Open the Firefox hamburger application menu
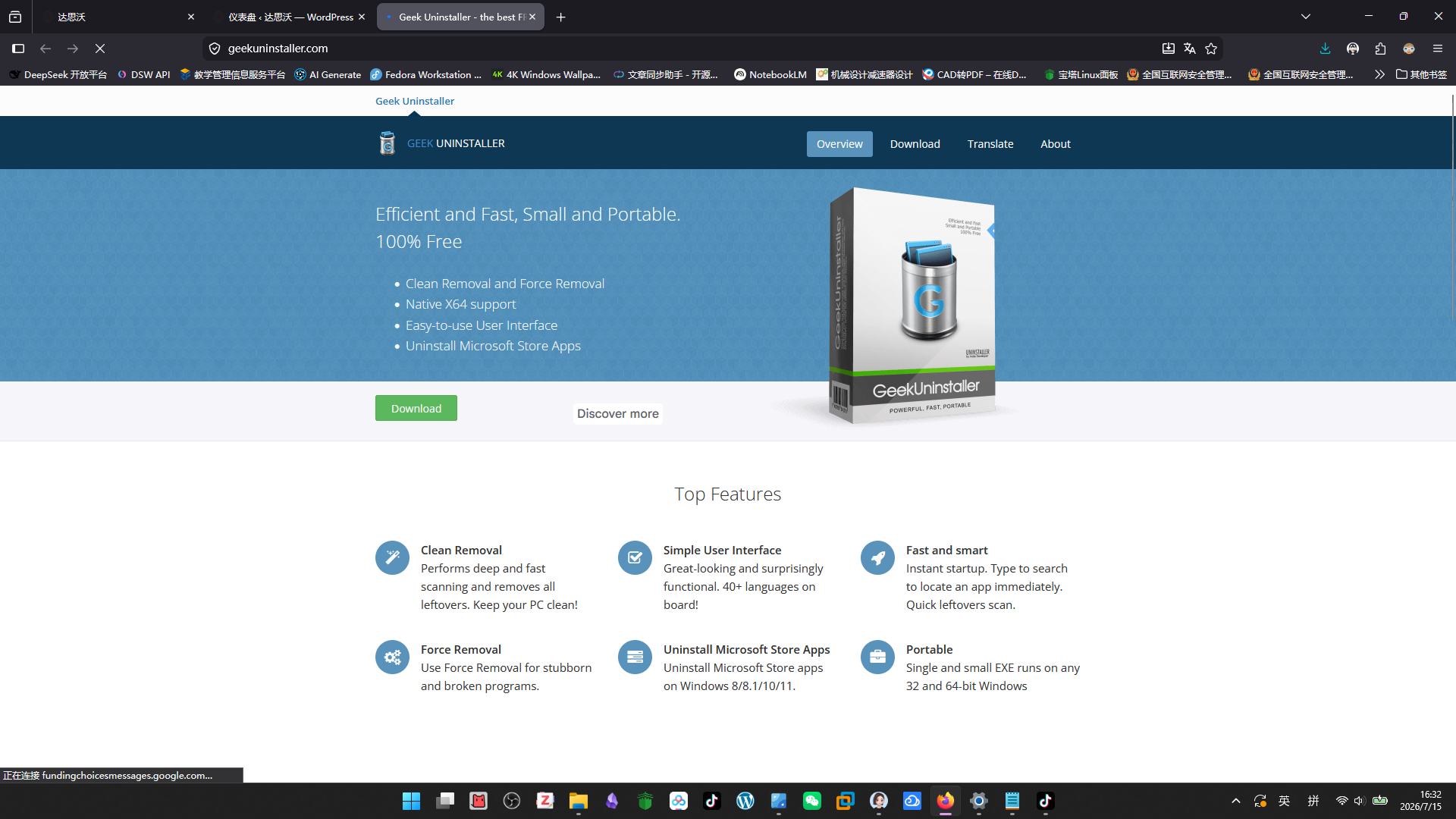1456x819 pixels. coord(1438,49)
